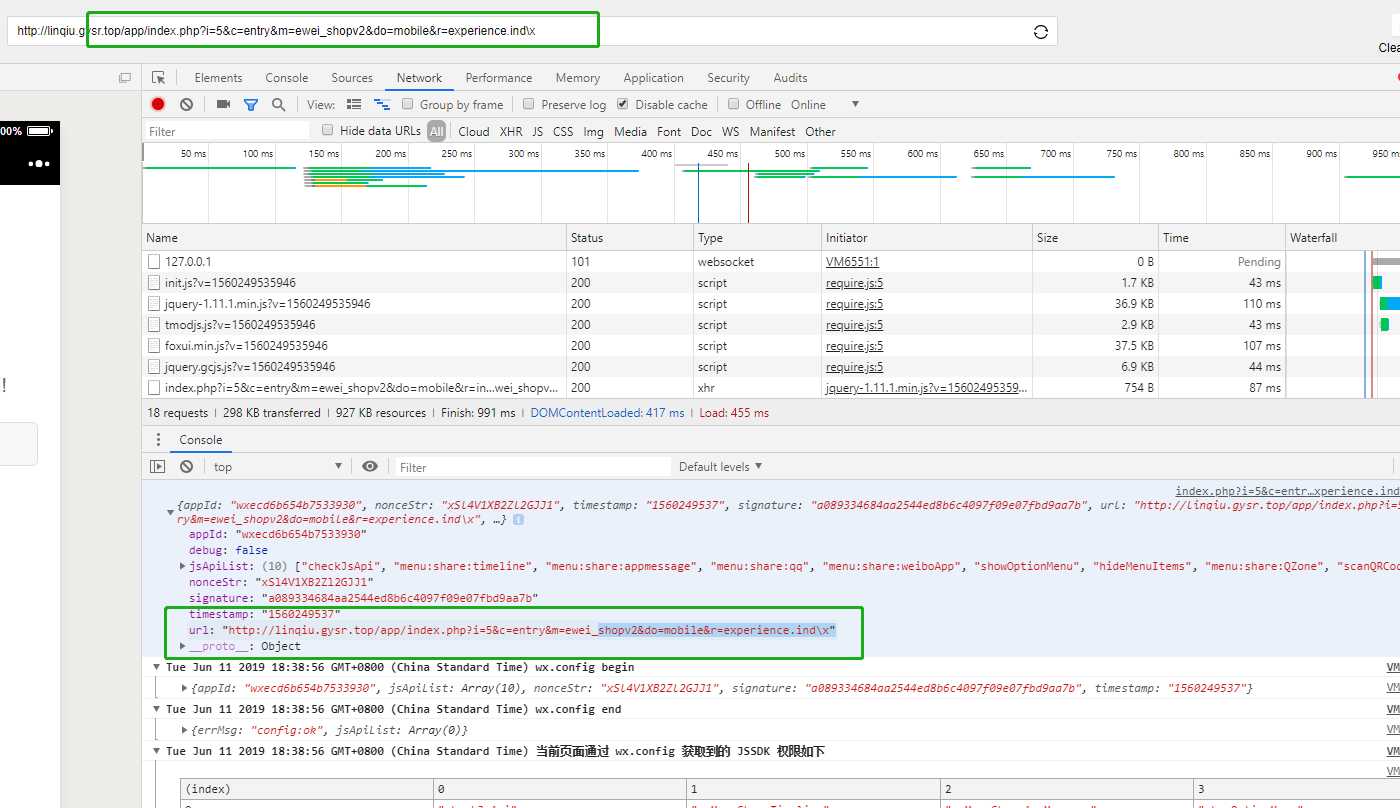1400x808 pixels.
Task: Click the timestamp value "1560249537"
Action: (x=301, y=614)
